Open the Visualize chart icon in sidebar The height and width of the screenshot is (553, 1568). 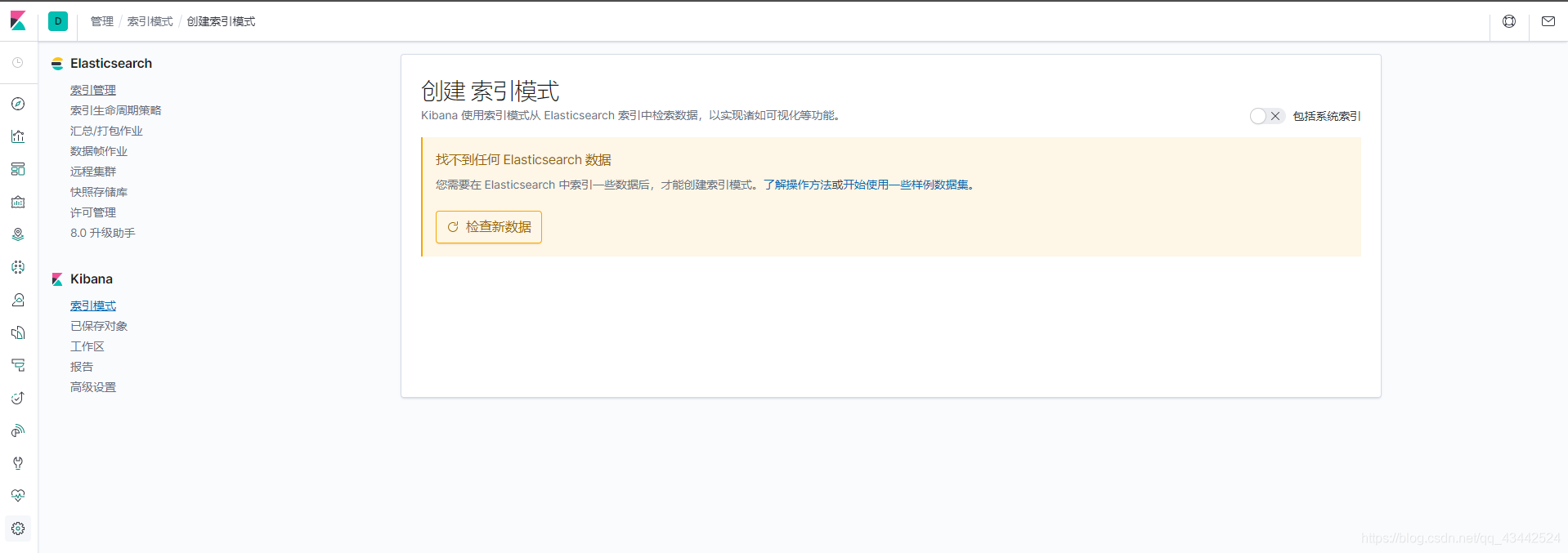(x=18, y=136)
